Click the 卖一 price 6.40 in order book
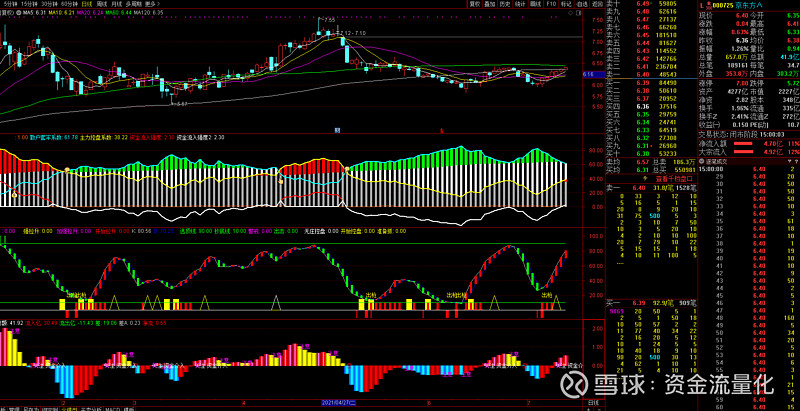The width and height of the screenshot is (800, 411). coord(642,75)
